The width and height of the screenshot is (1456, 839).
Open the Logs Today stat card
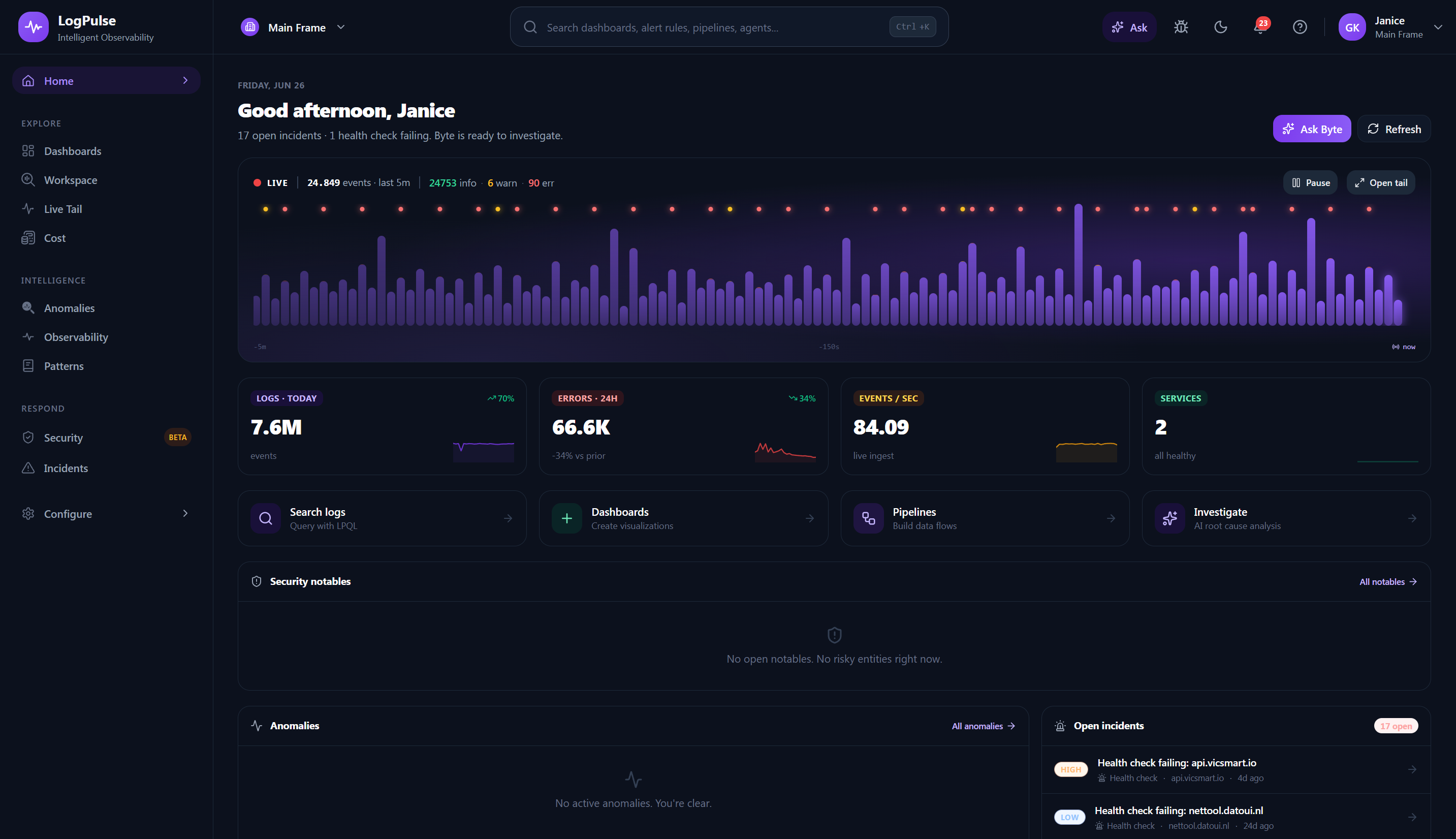point(382,426)
